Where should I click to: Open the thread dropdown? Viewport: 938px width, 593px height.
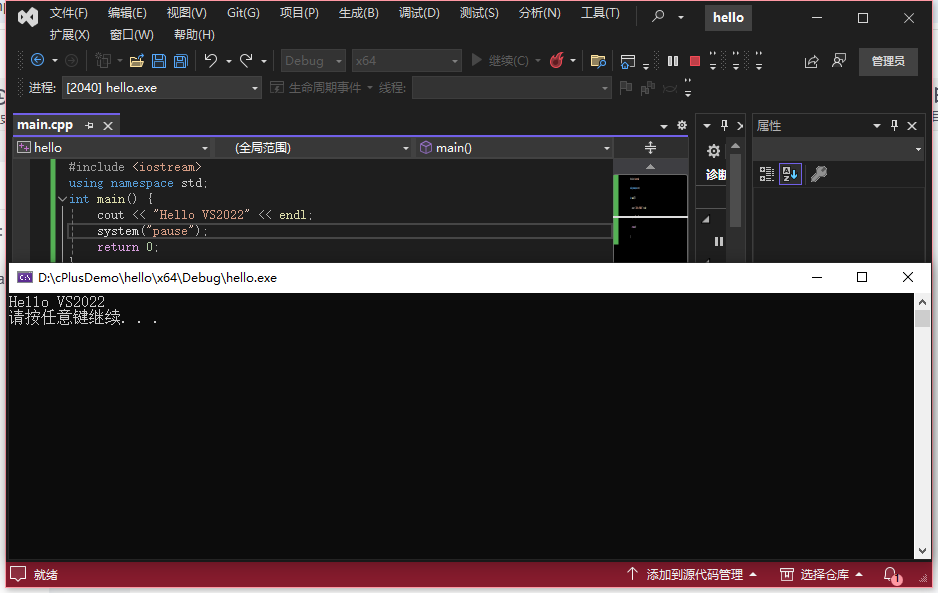click(511, 88)
